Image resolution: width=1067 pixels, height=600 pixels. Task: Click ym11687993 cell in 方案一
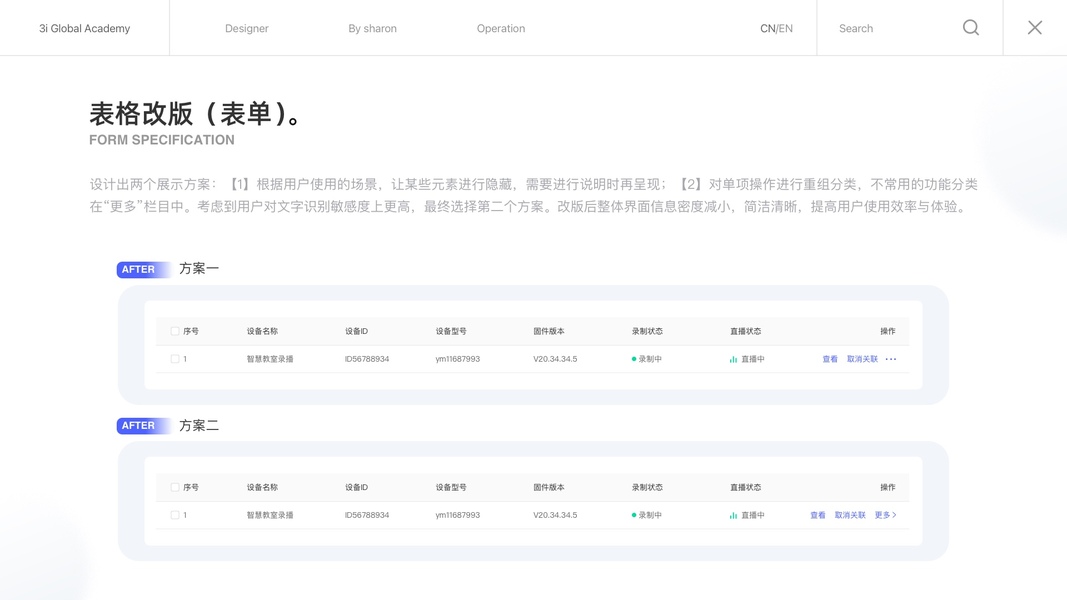click(457, 359)
